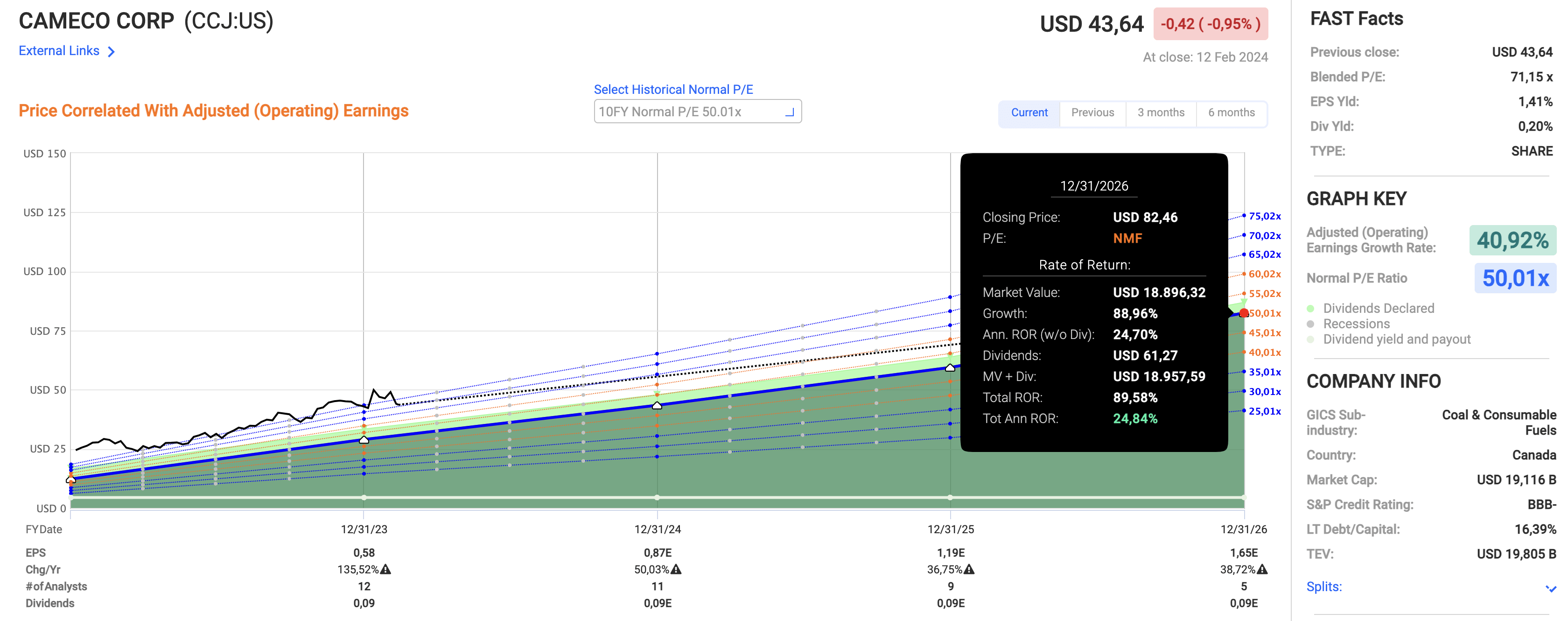1568x621 pixels.
Task: Click the Coal & Consumable Fuels sub-industry
Action: [1498, 423]
